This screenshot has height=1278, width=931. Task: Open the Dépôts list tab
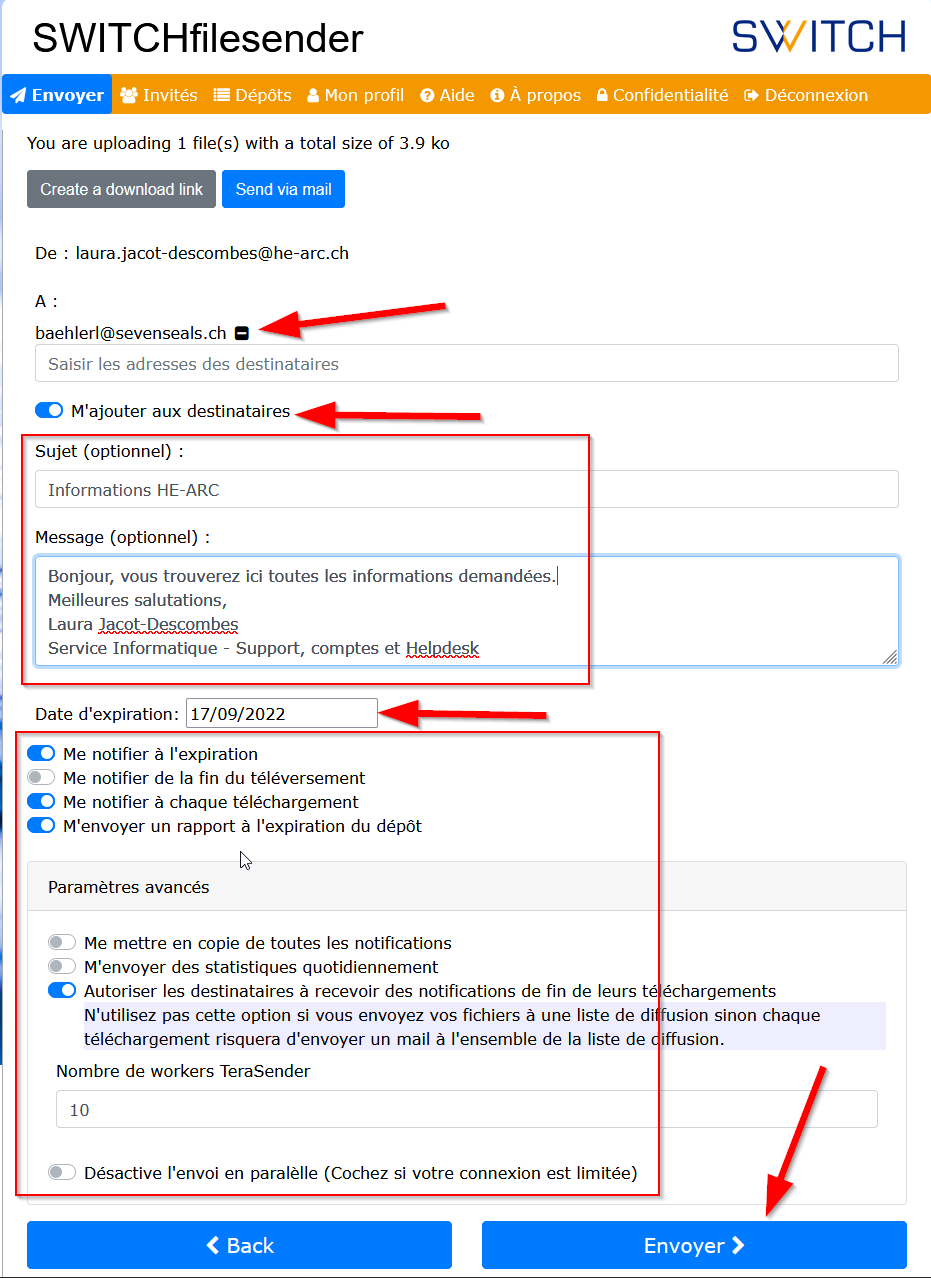click(x=253, y=96)
